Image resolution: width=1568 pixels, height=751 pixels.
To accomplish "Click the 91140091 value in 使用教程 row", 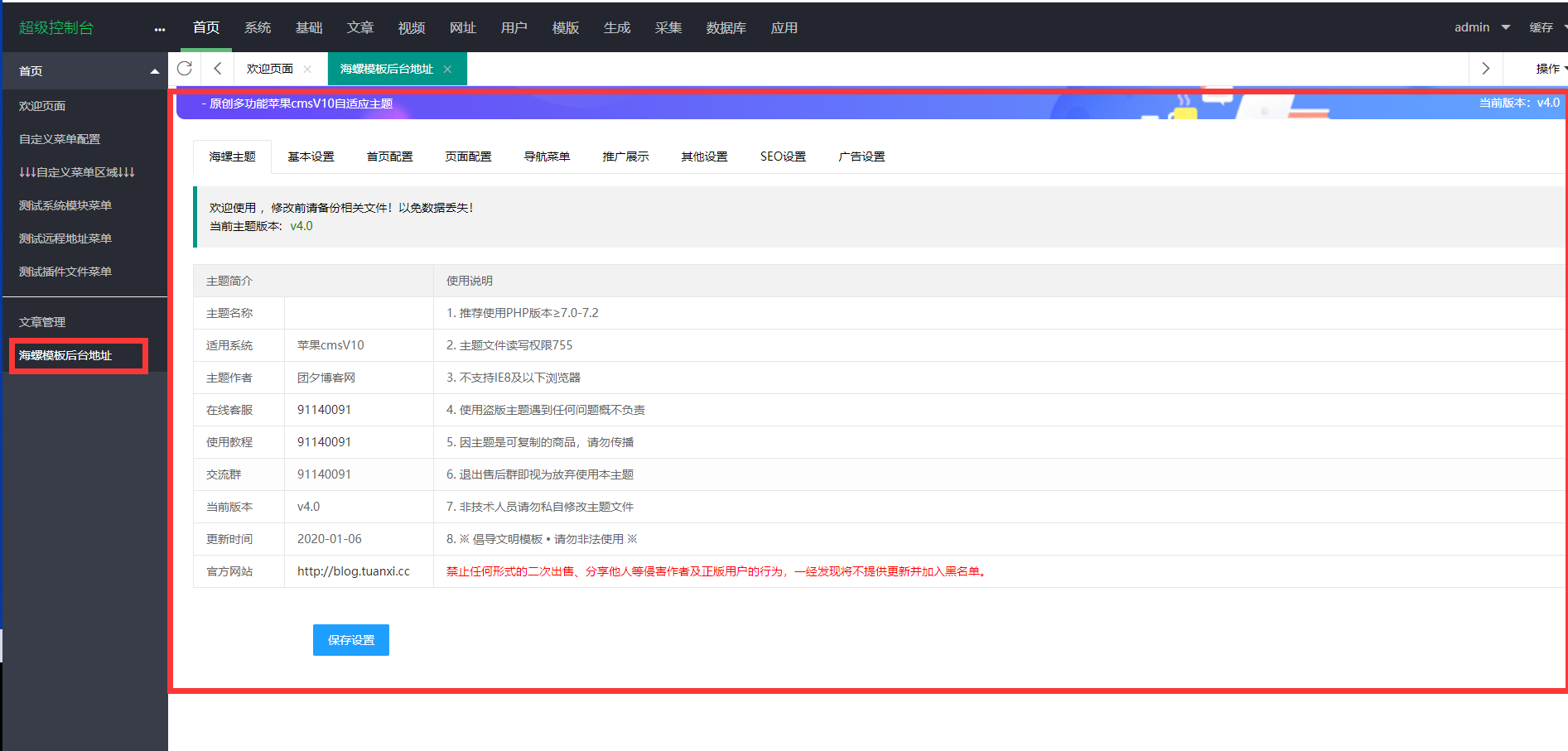I will (324, 442).
